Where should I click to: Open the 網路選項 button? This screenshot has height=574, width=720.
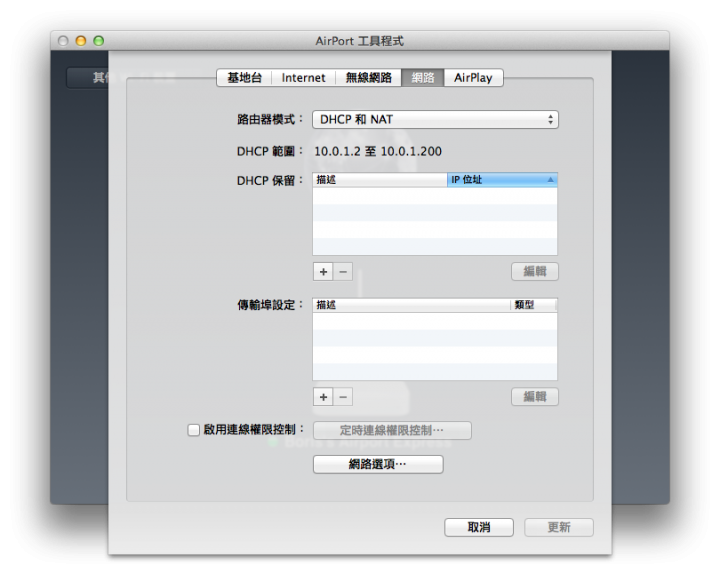point(378,464)
